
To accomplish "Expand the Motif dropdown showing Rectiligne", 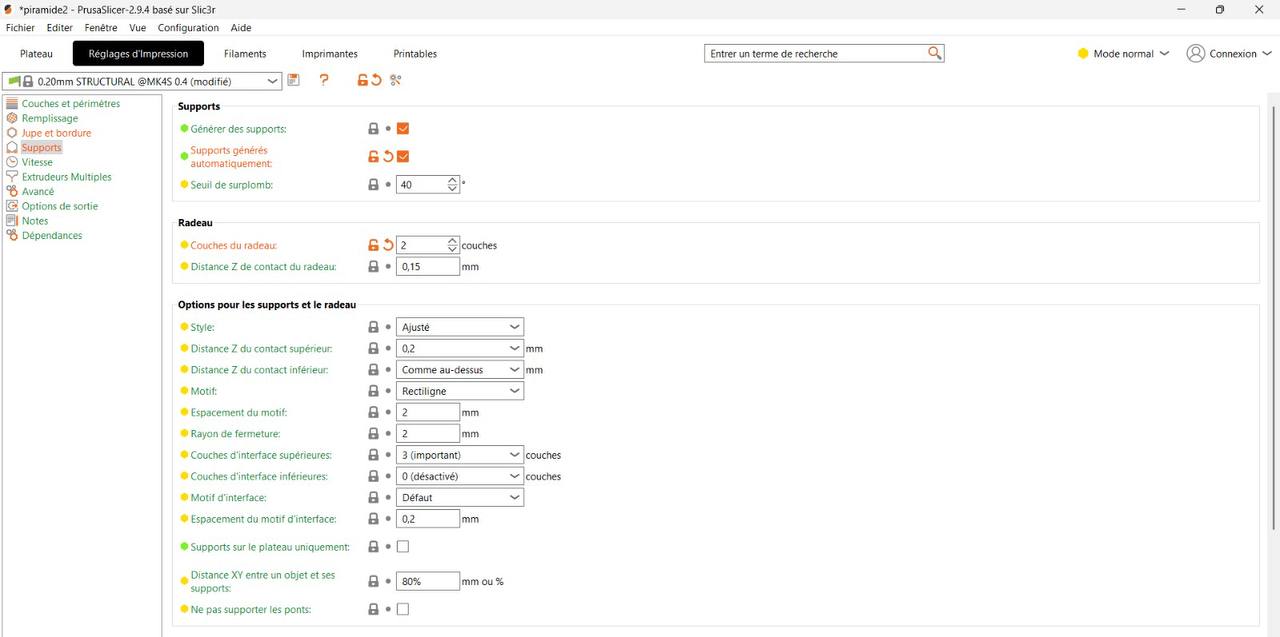I will [x=459, y=391].
